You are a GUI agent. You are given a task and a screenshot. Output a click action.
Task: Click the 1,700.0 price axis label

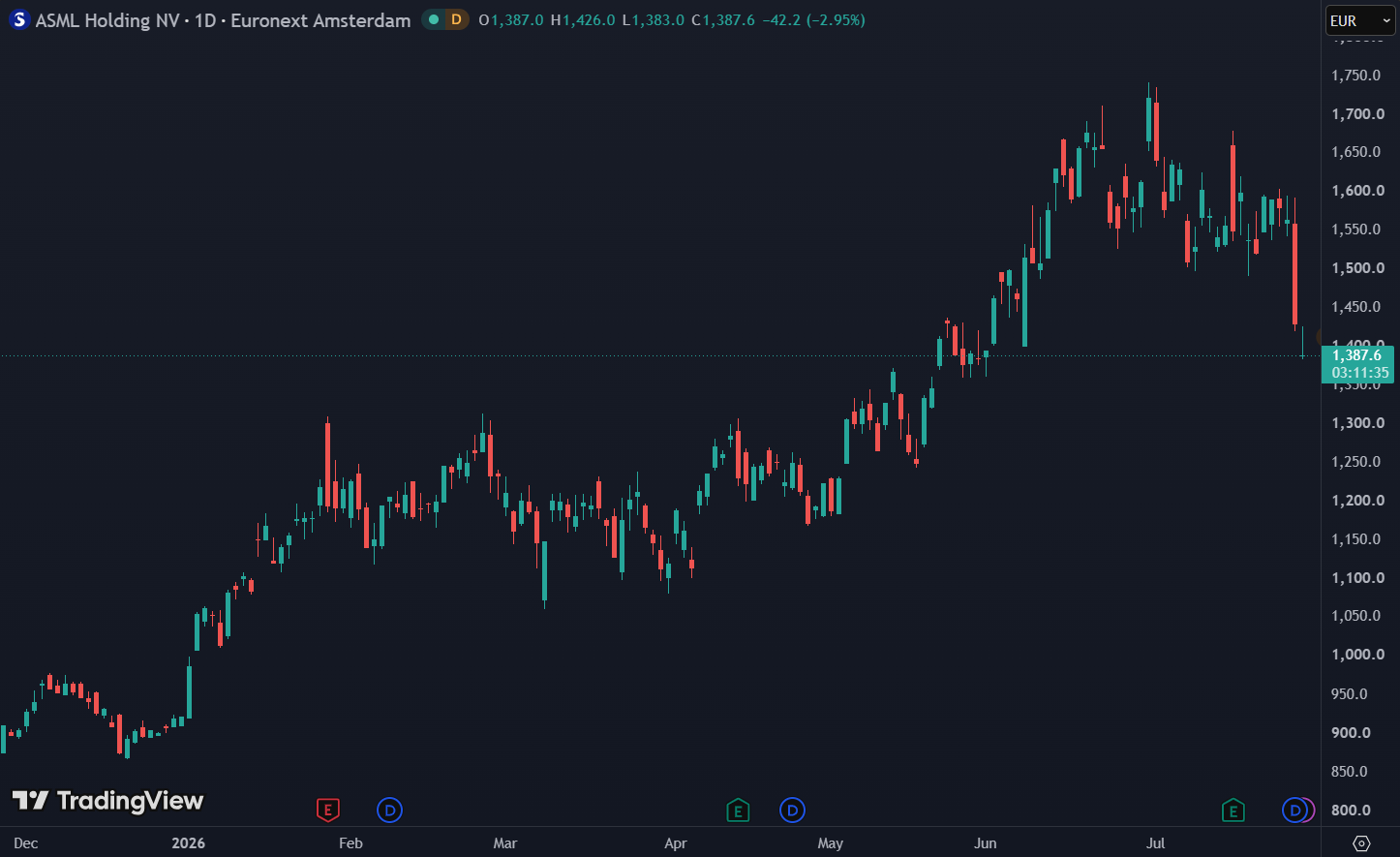tap(1357, 114)
